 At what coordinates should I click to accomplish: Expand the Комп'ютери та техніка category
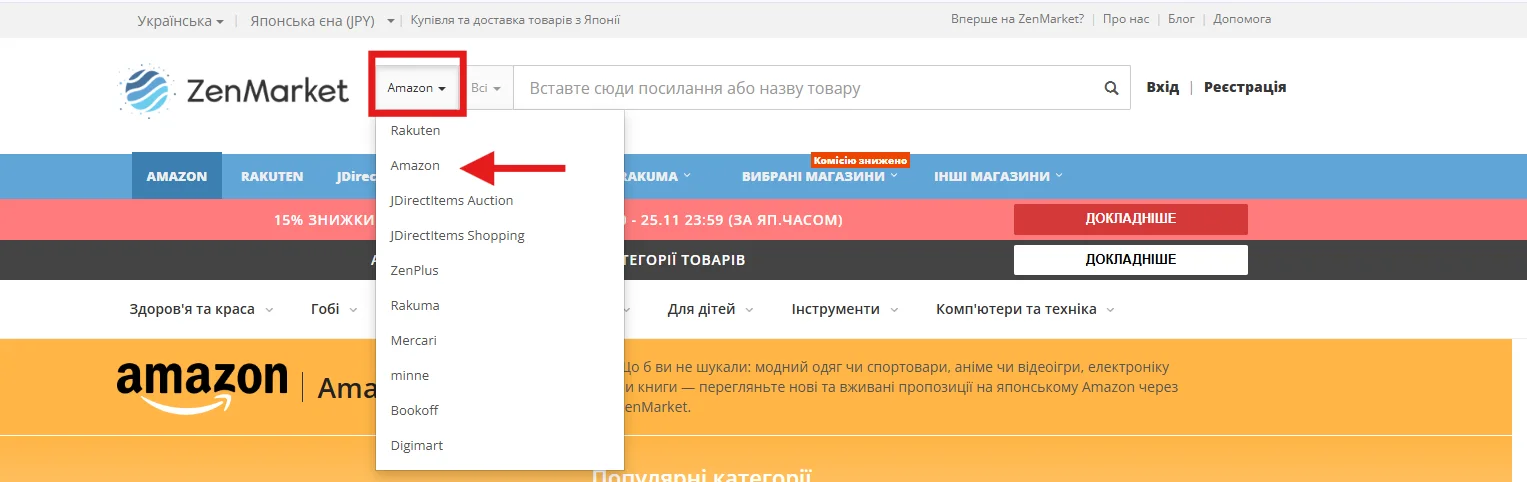(1025, 309)
